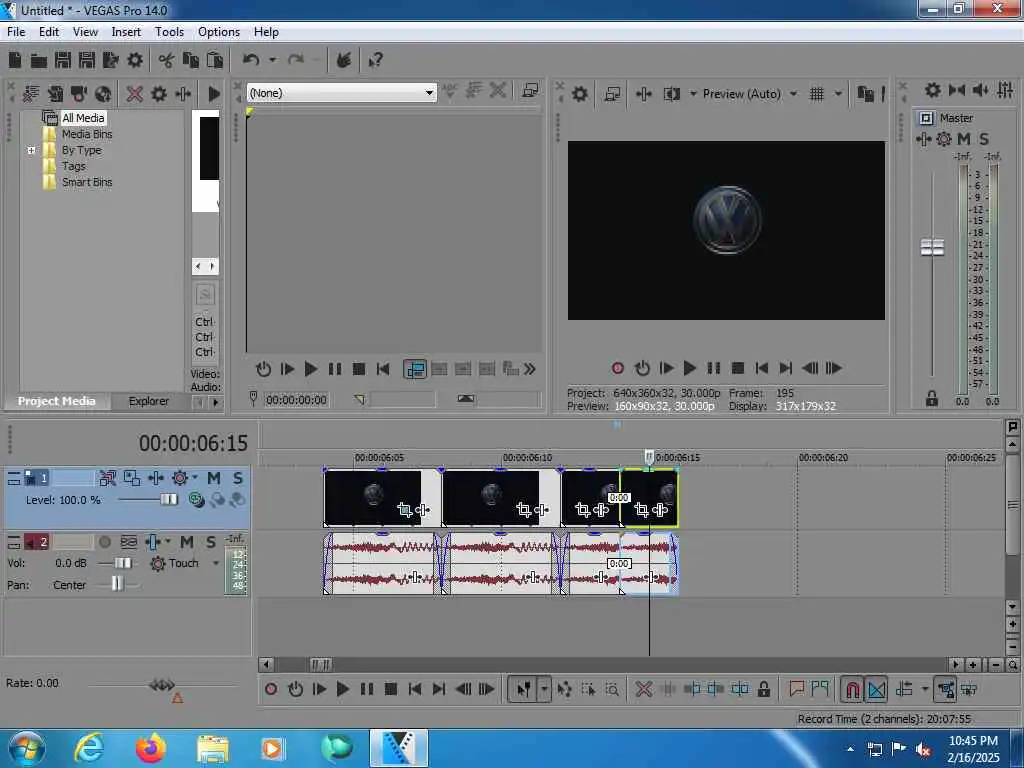Viewport: 1024px width, 768px height.
Task: Toggle Enable Snapping magnet button
Action: [852, 689]
